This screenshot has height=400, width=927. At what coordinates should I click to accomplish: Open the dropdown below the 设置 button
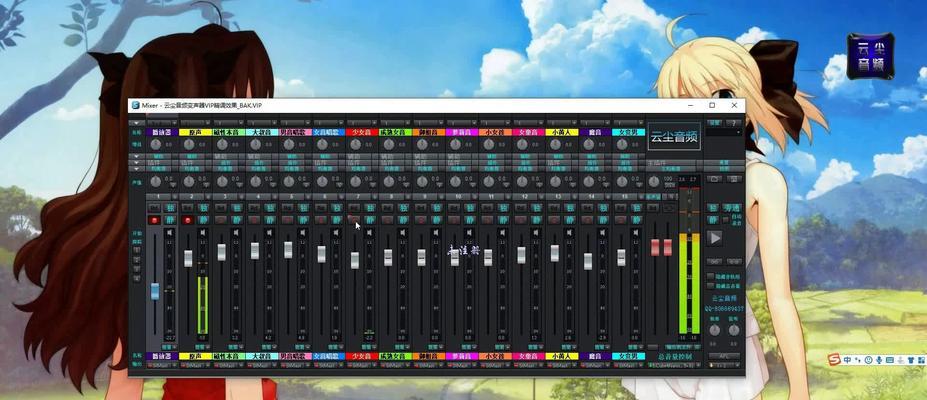click(724, 132)
